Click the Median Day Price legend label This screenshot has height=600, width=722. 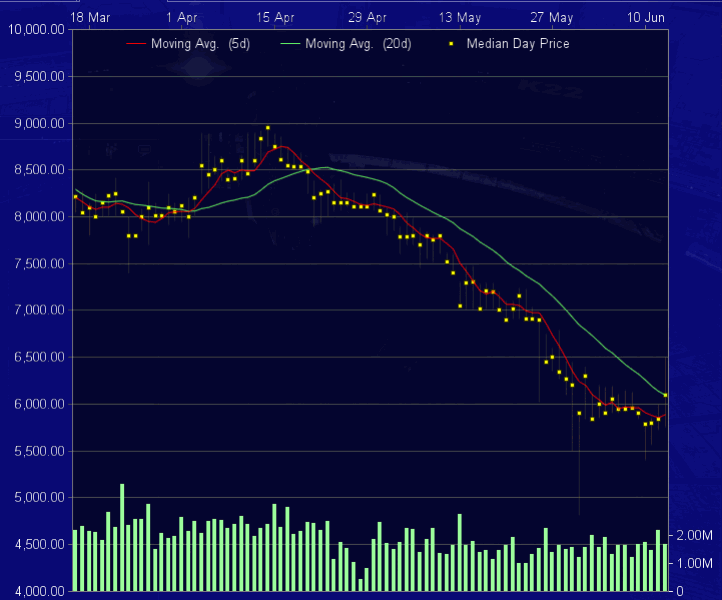518,44
